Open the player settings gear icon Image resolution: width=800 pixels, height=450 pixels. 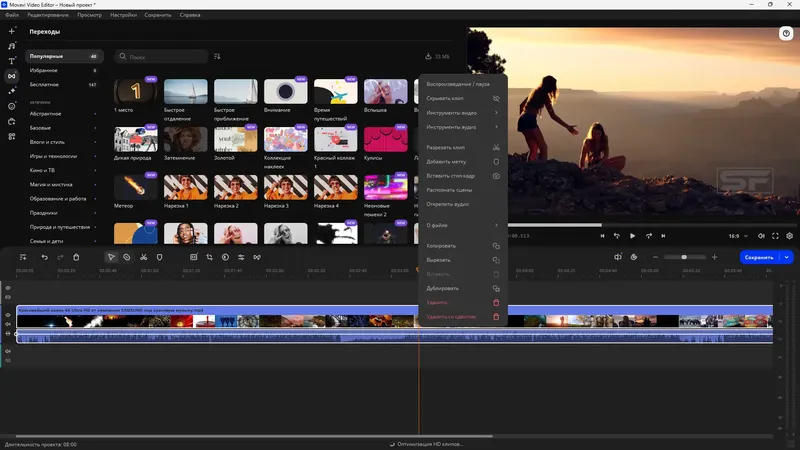(789, 236)
